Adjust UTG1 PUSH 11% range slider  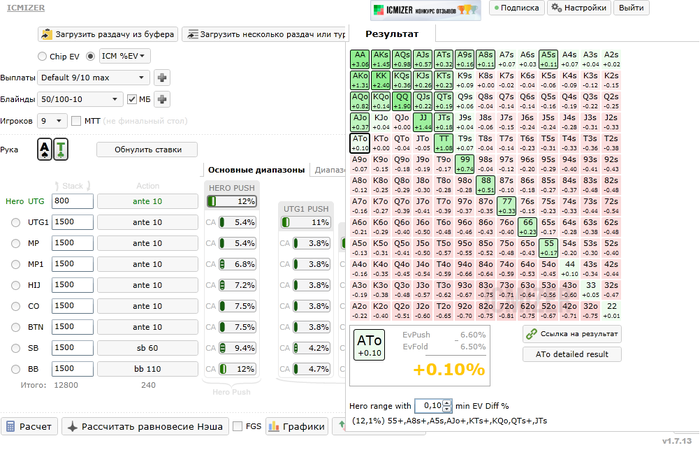[306, 222]
